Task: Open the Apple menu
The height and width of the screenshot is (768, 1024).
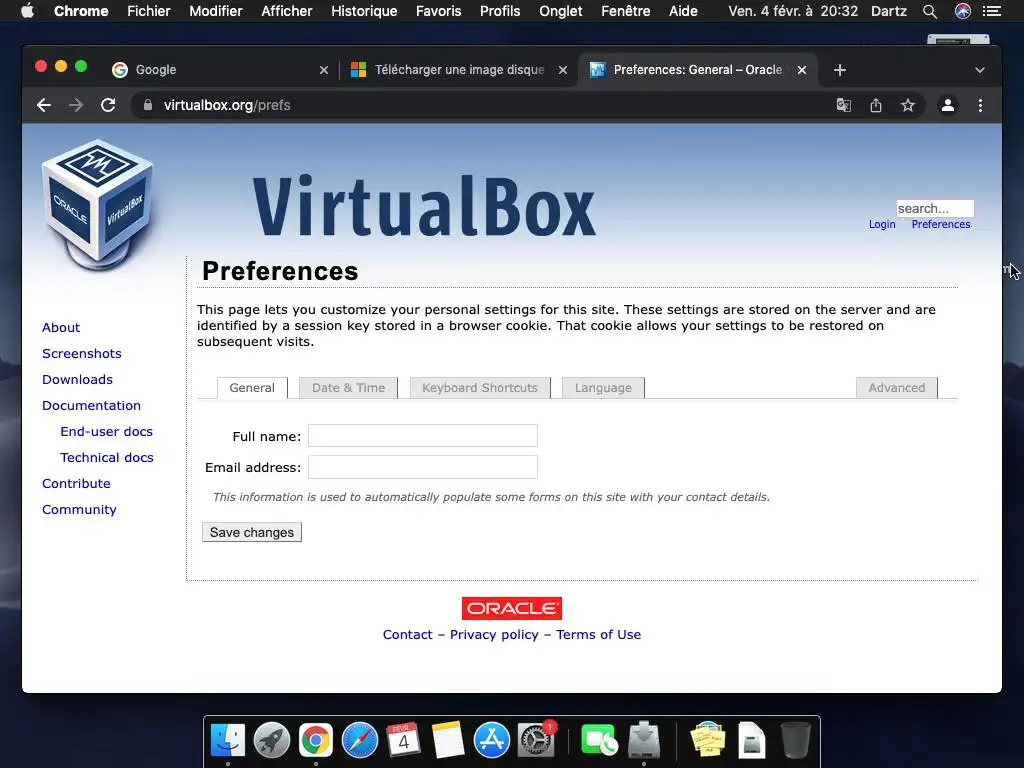Action: [27, 11]
